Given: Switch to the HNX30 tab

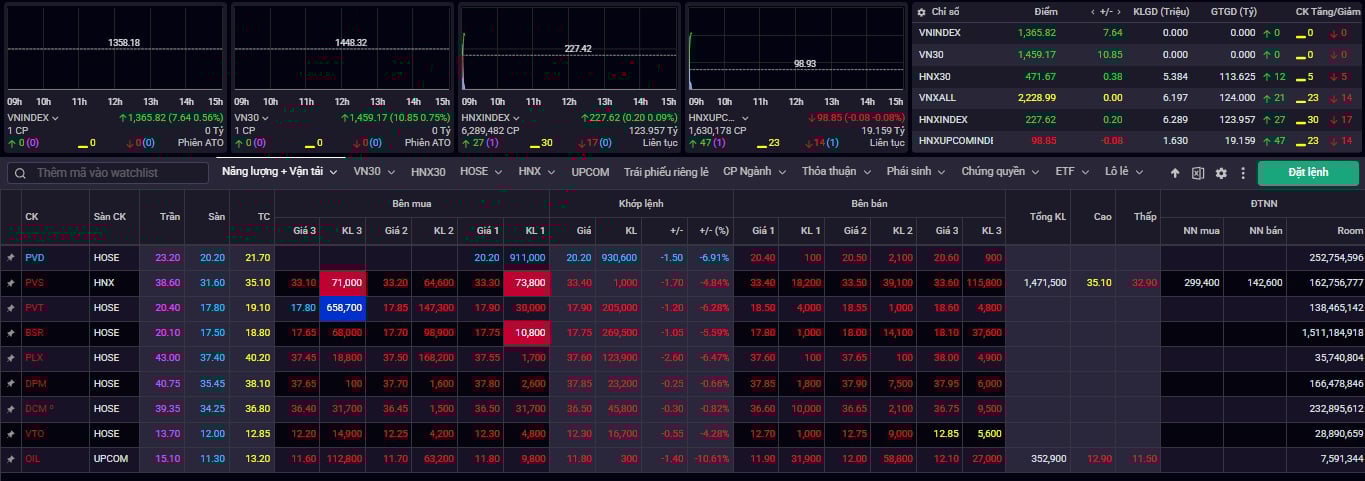Looking at the screenshot, I should pyautogui.click(x=428, y=172).
